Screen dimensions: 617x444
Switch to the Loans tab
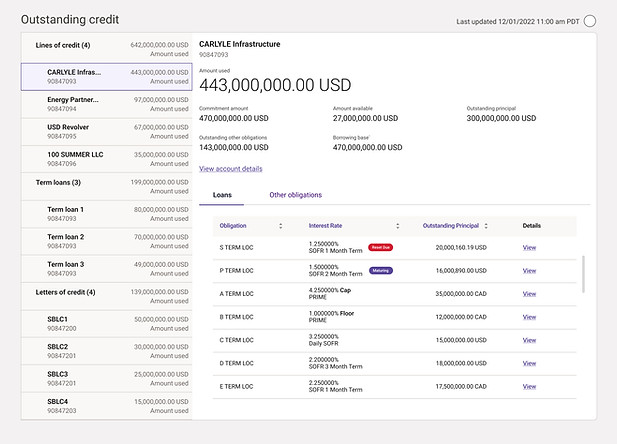222,195
